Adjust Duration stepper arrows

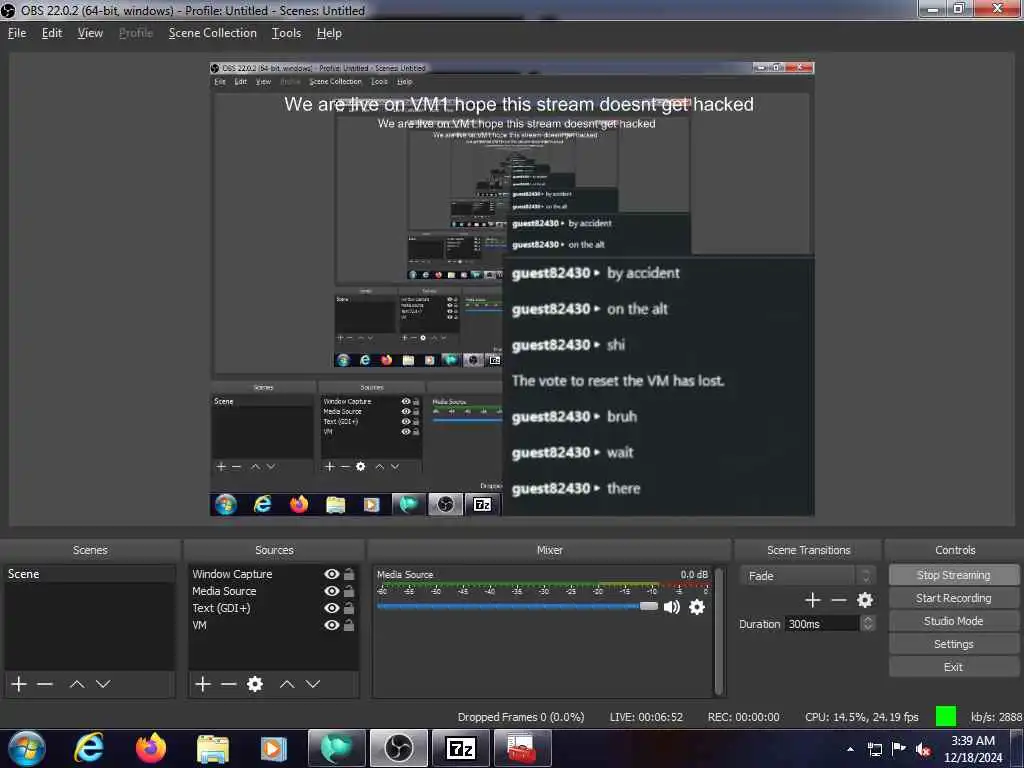tap(868, 624)
